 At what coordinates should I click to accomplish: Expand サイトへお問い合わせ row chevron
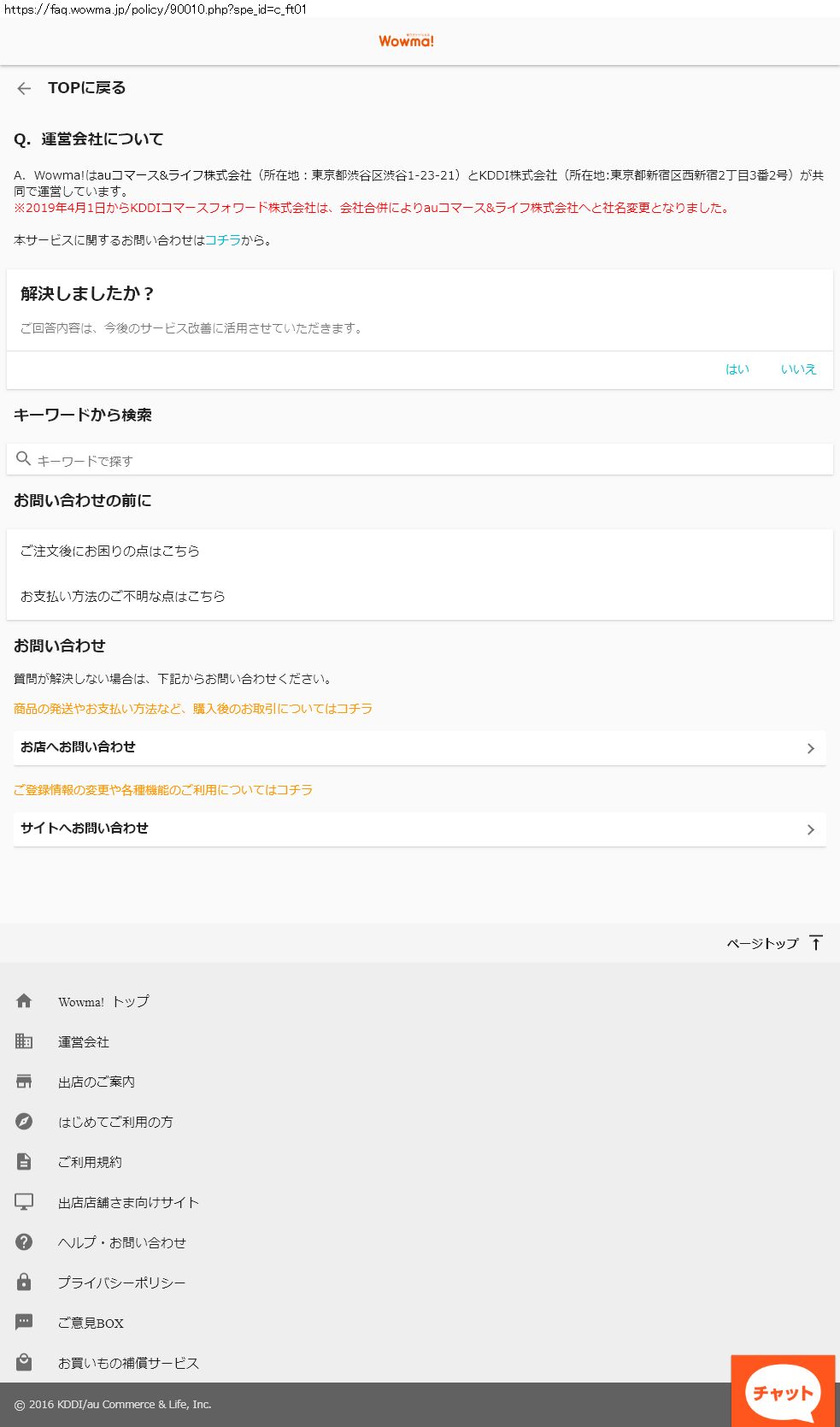pos(810,829)
